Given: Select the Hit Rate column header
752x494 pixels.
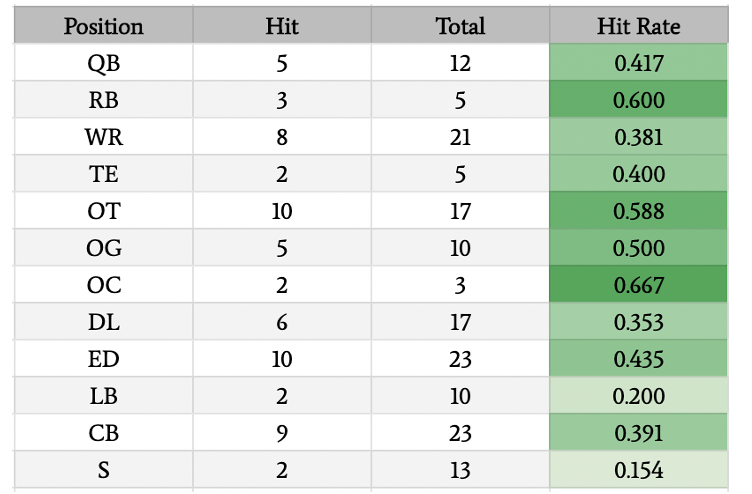Looking at the screenshot, I should [638, 25].
